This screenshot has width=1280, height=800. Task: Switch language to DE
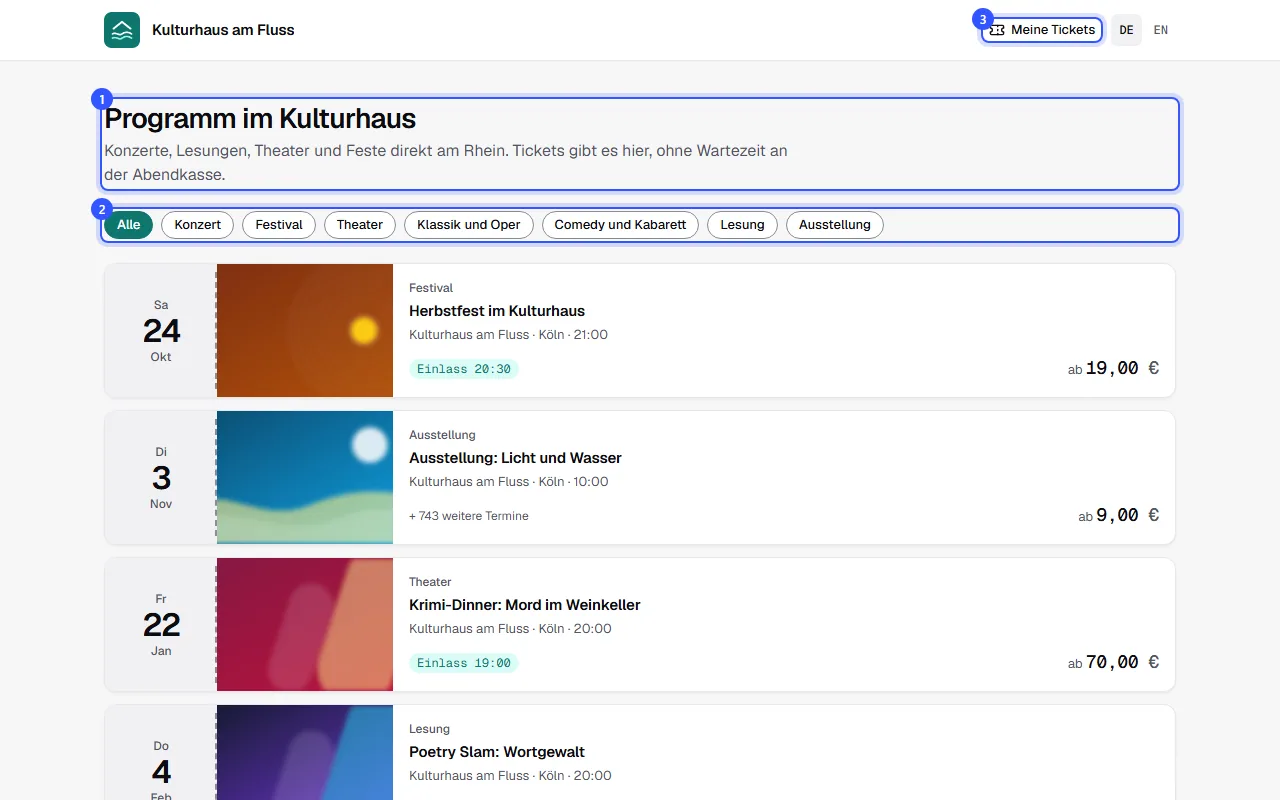(x=1126, y=30)
